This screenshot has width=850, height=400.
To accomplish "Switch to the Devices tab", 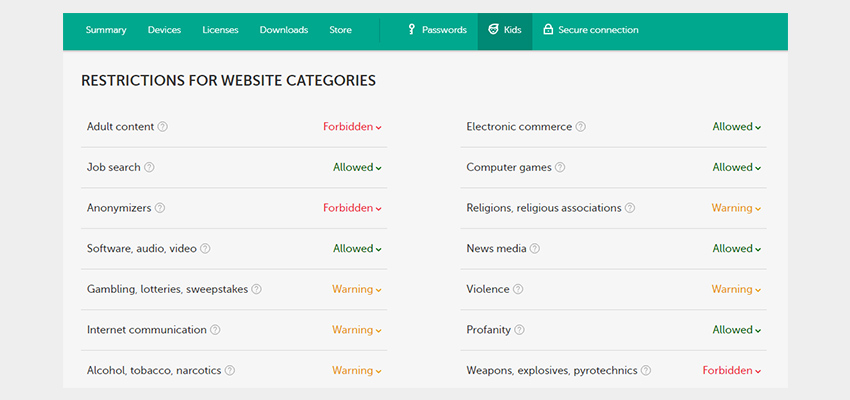I will 164,30.
